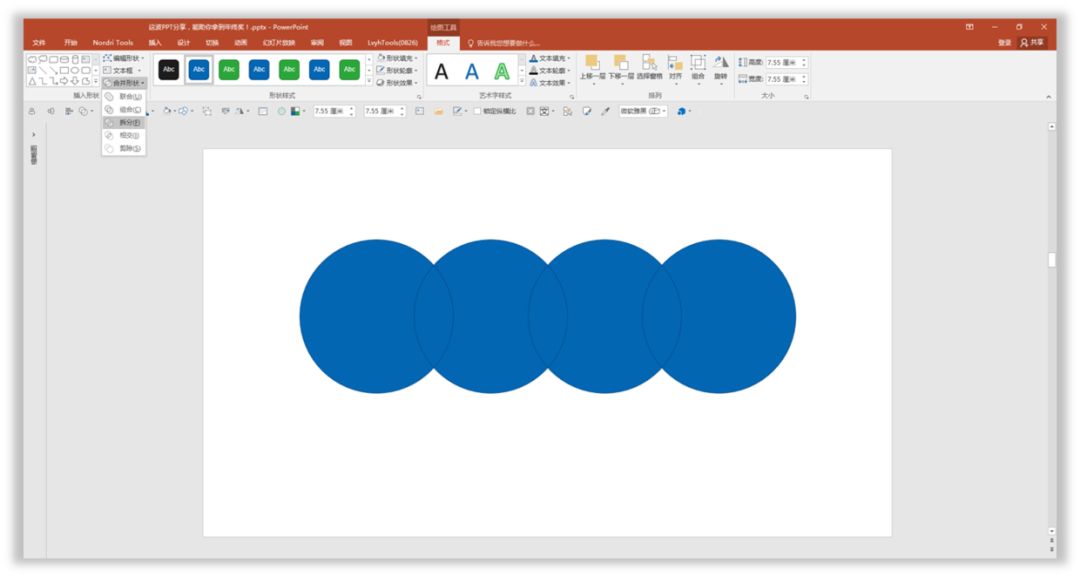
Task: Choose 拆分 (Fragment) from merge shapes menu
Action: 124,123
